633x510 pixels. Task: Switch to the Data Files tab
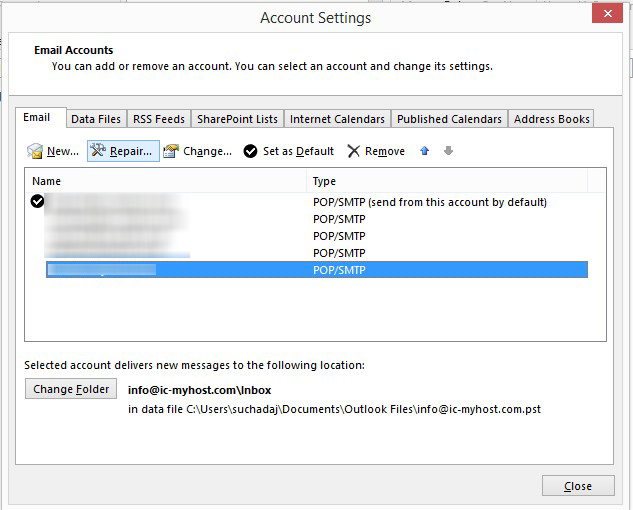tap(96, 119)
